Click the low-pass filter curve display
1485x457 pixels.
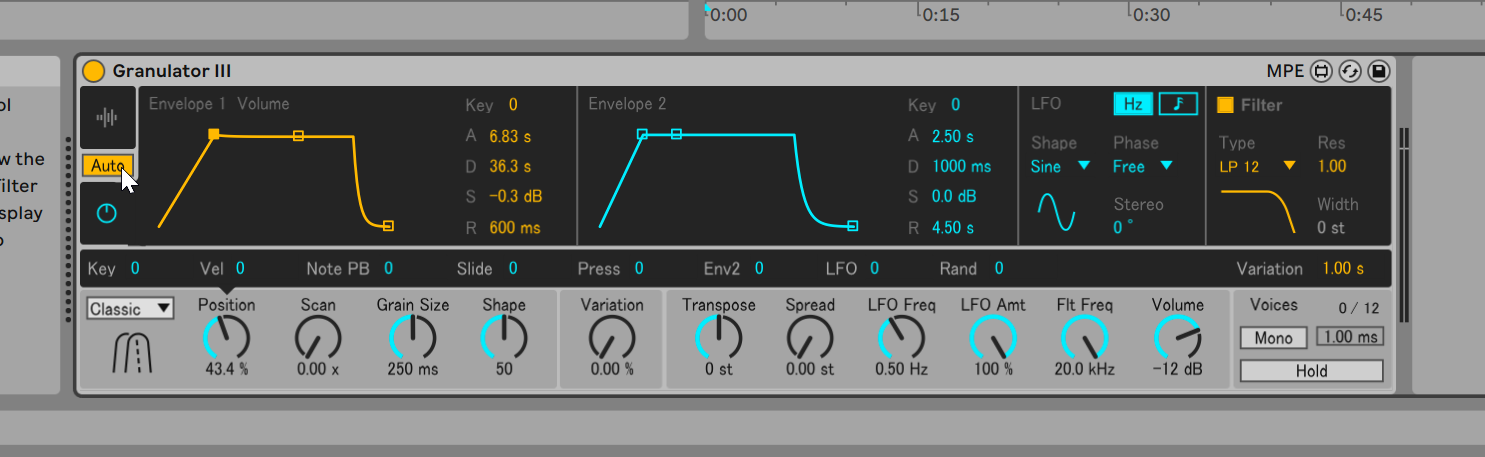[x=1258, y=211]
